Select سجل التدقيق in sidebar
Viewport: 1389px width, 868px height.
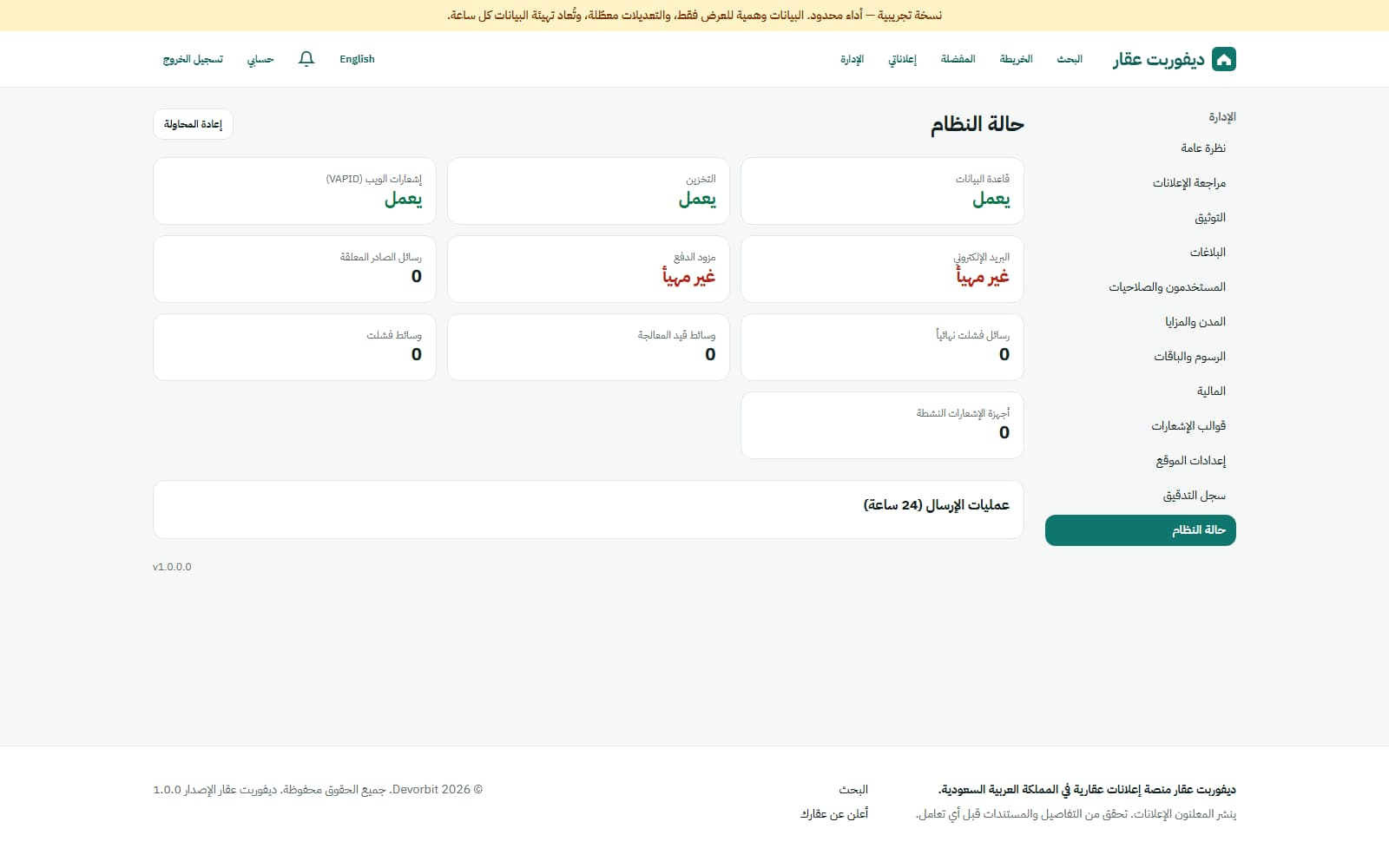coord(1141,496)
